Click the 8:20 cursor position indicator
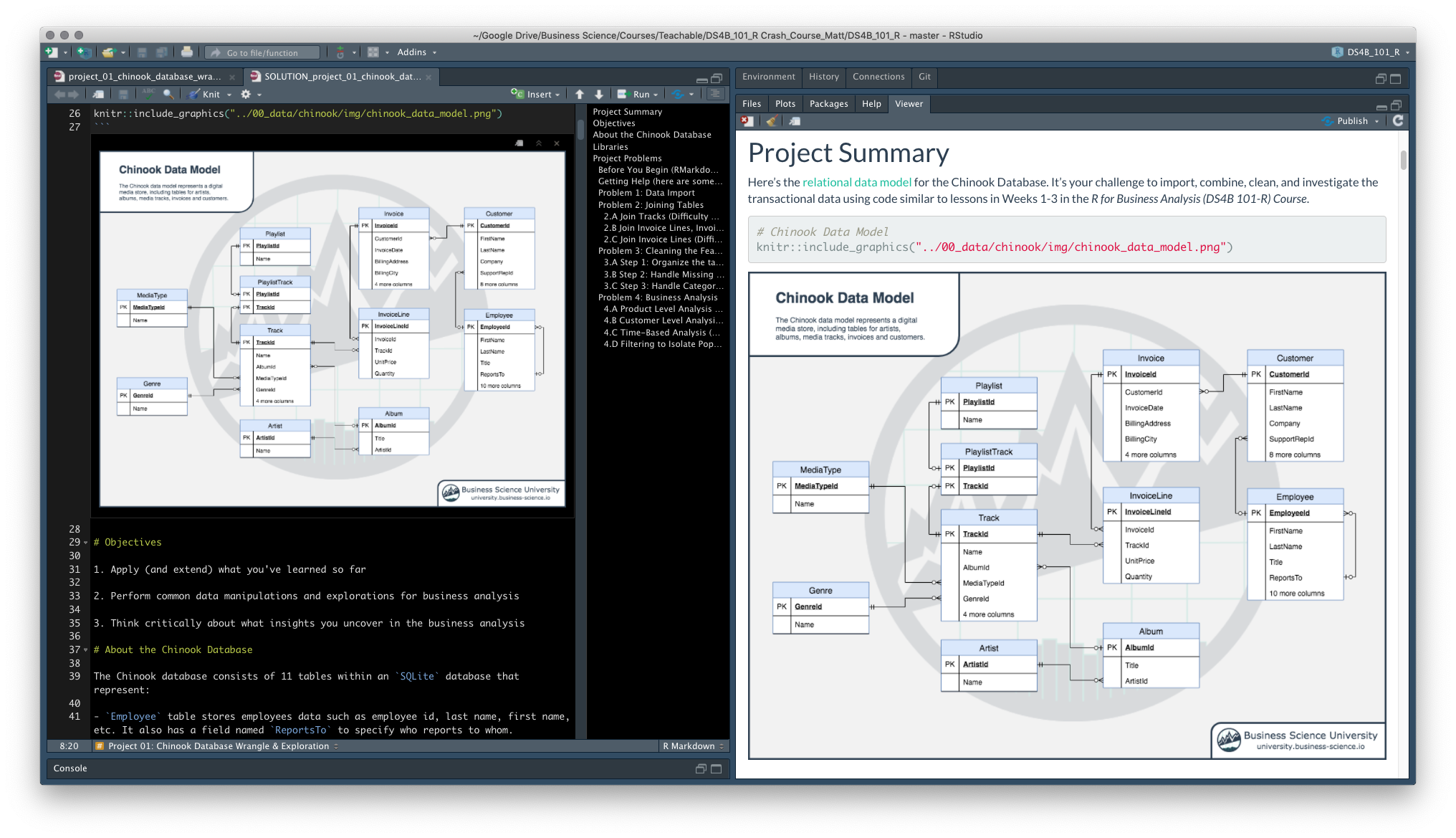The image size is (1456, 838). [x=69, y=746]
